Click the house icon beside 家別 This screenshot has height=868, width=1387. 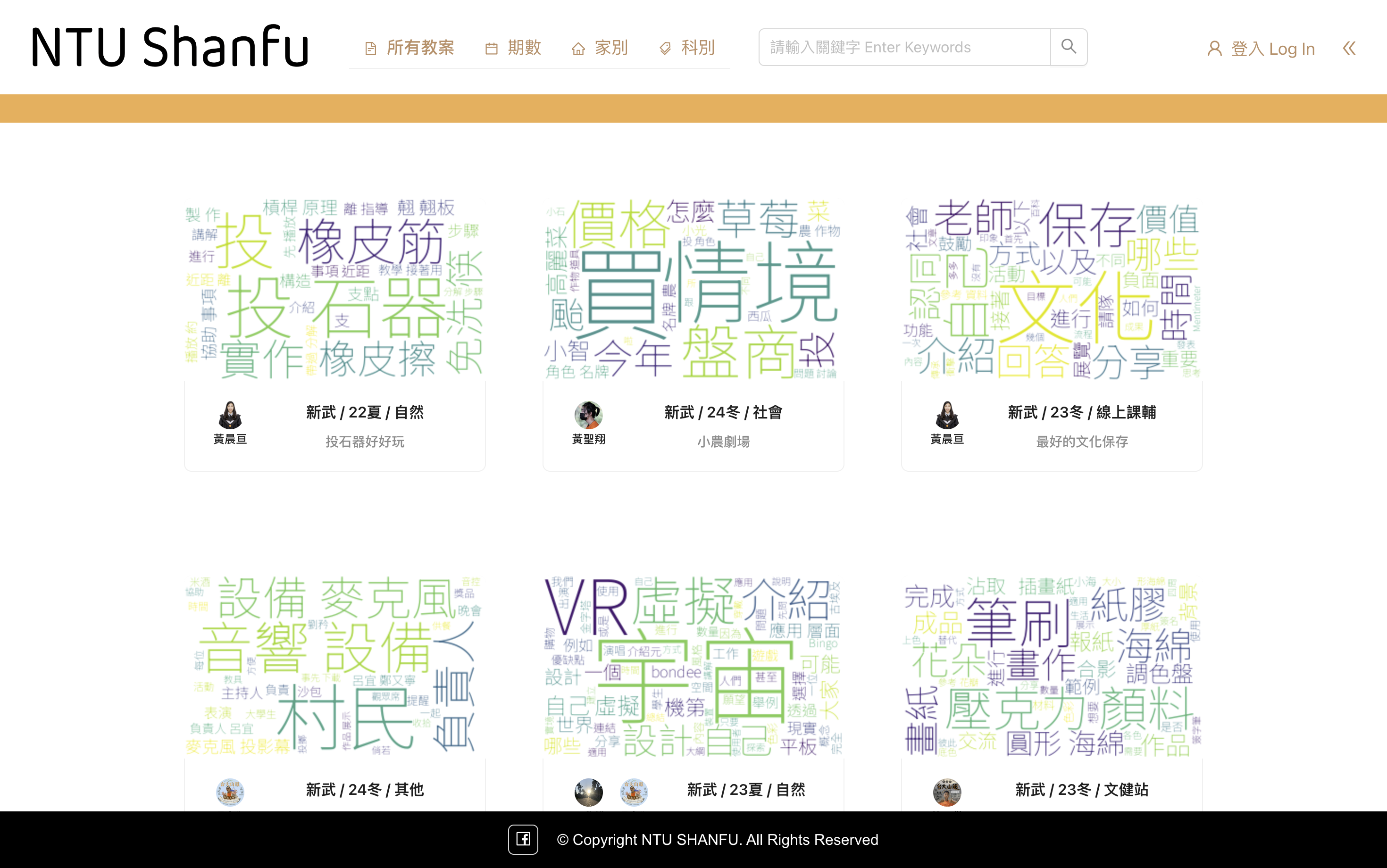click(x=578, y=49)
